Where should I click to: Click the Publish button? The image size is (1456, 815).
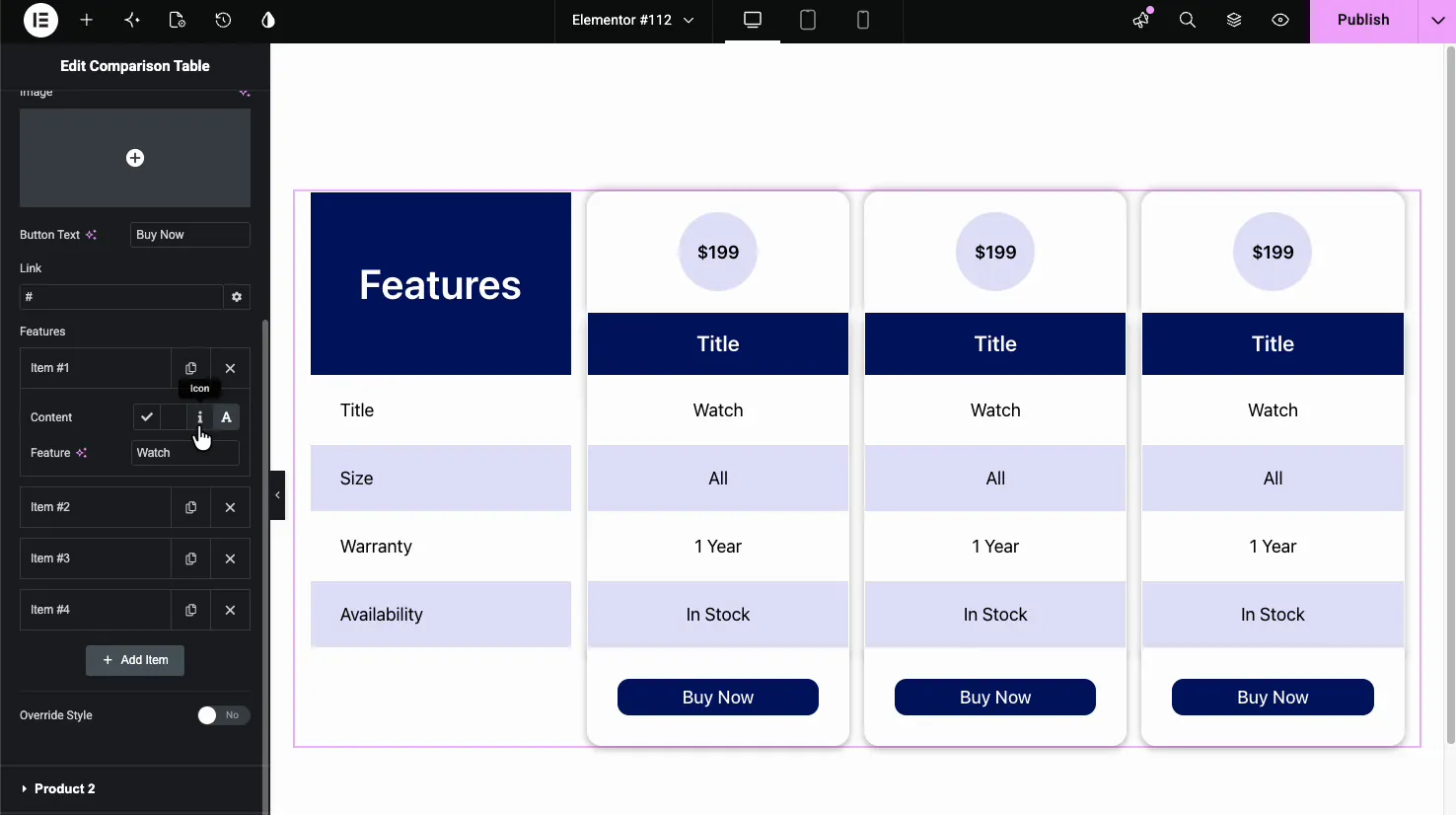point(1363,20)
